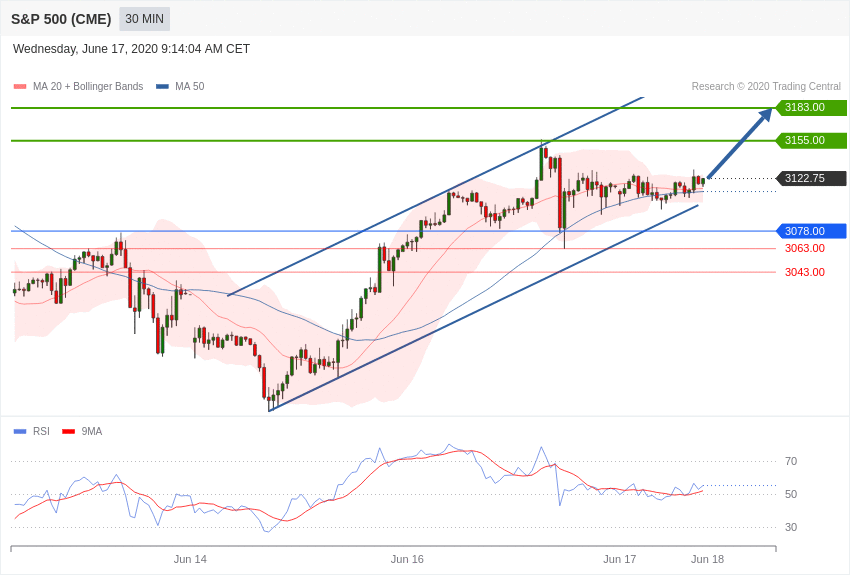Image resolution: width=850 pixels, height=576 pixels.
Task: Click the RSI 70 level axis label
Action: [x=791, y=461]
